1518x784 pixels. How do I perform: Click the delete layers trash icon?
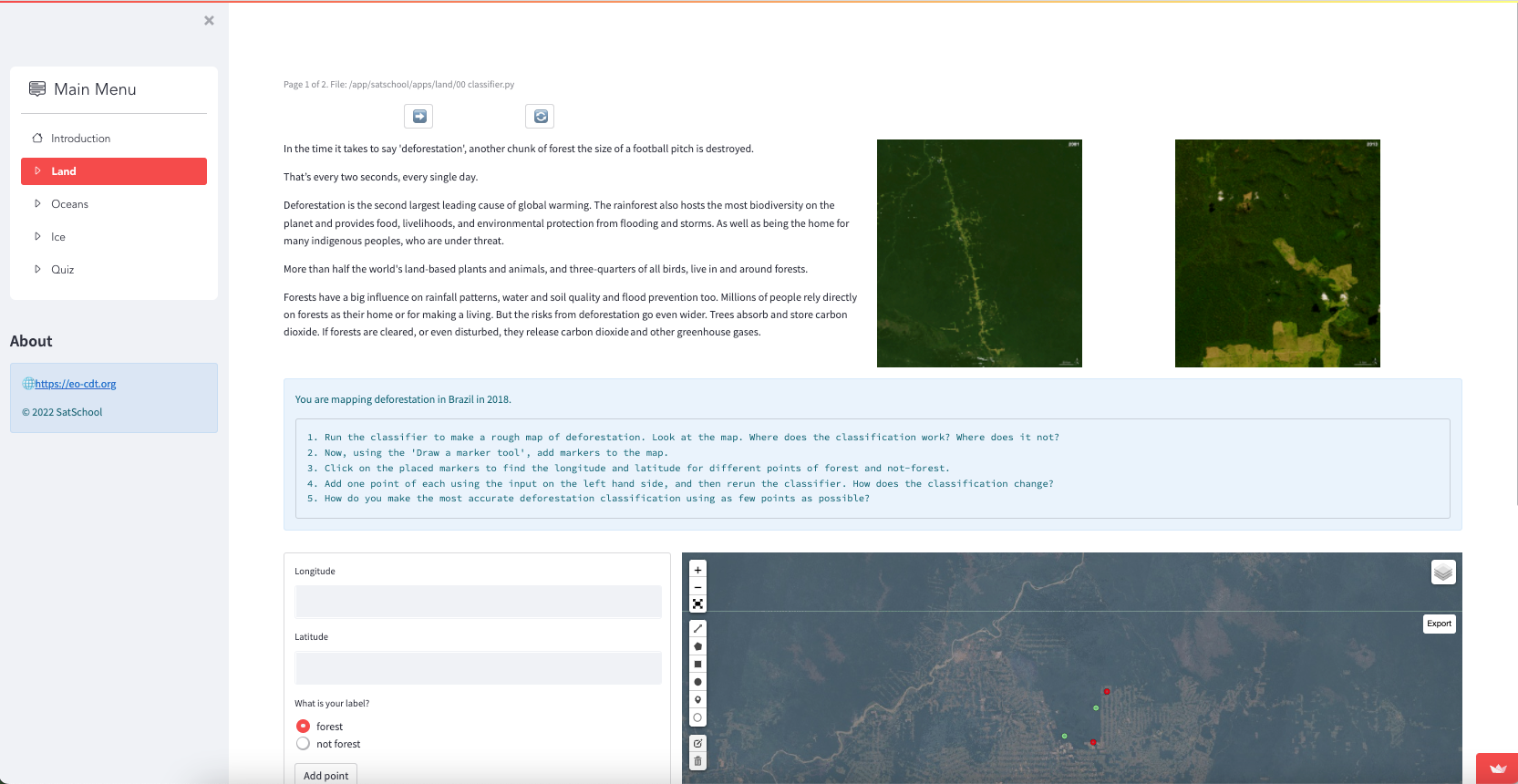click(697, 761)
